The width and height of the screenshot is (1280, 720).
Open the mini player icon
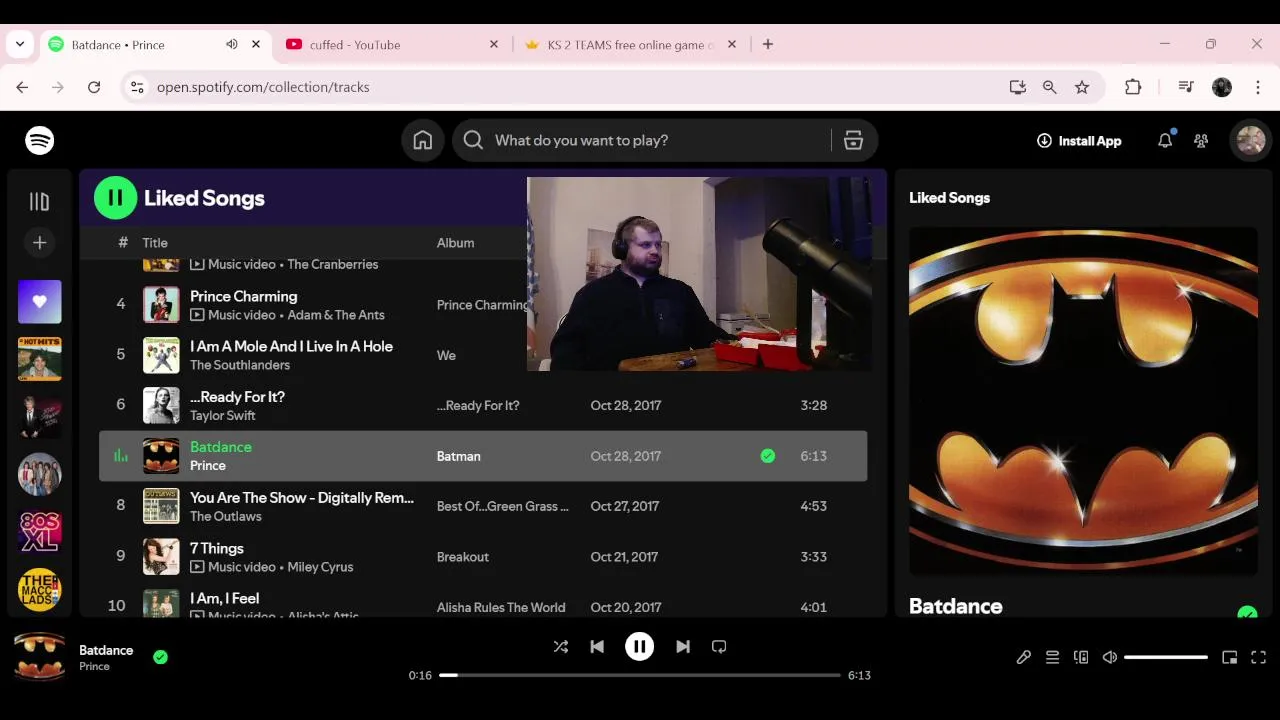pos(1230,657)
